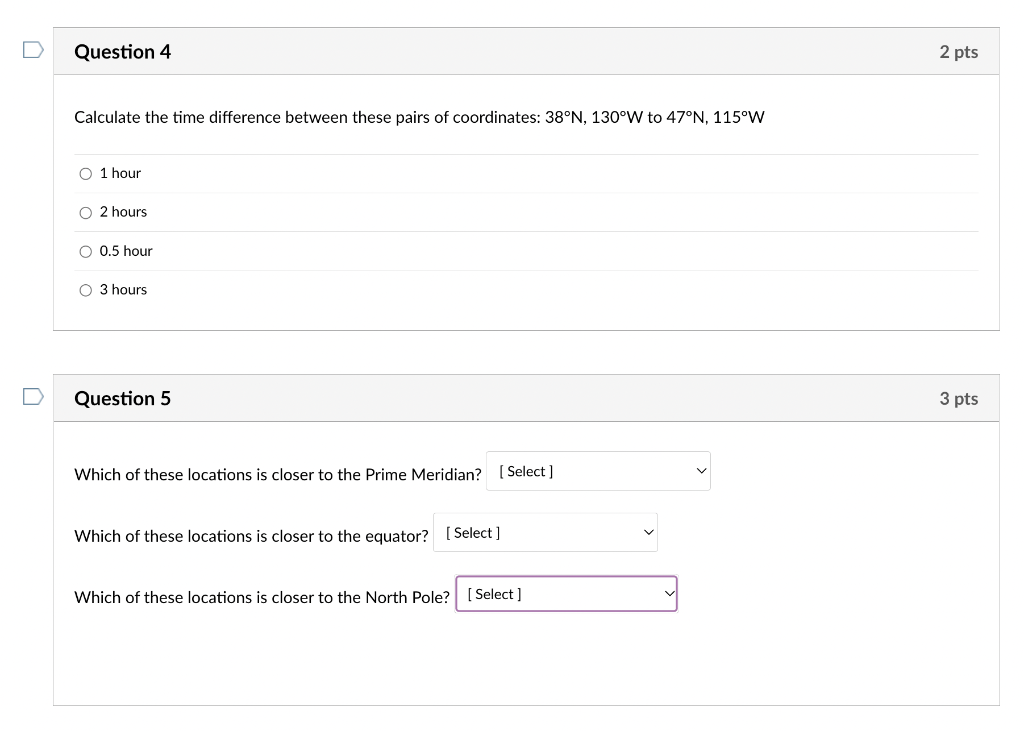The width and height of the screenshot is (1024, 731).
Task: Click the 'Question 4' heading
Action: click(123, 52)
